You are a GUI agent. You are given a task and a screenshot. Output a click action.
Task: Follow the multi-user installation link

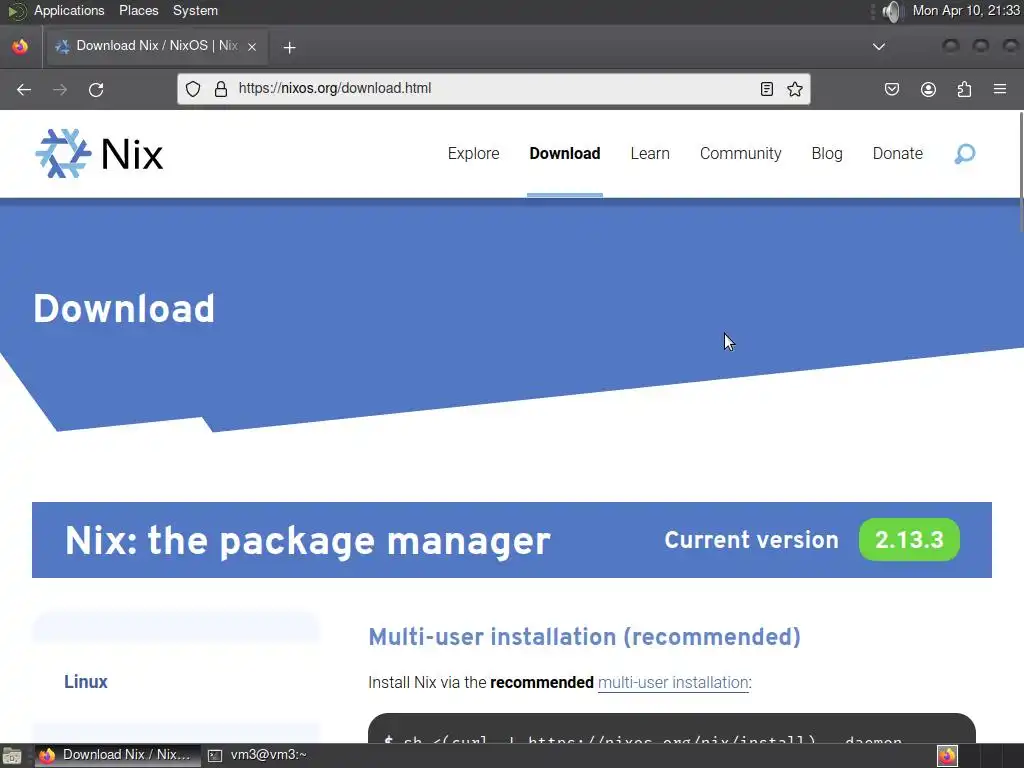click(x=673, y=682)
